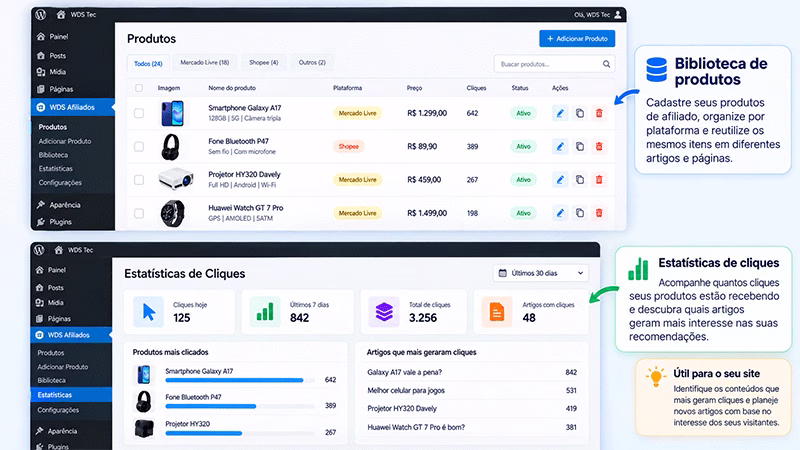Switch to the Shopee (4) tab
Screen dimensions: 800x450
264,62
